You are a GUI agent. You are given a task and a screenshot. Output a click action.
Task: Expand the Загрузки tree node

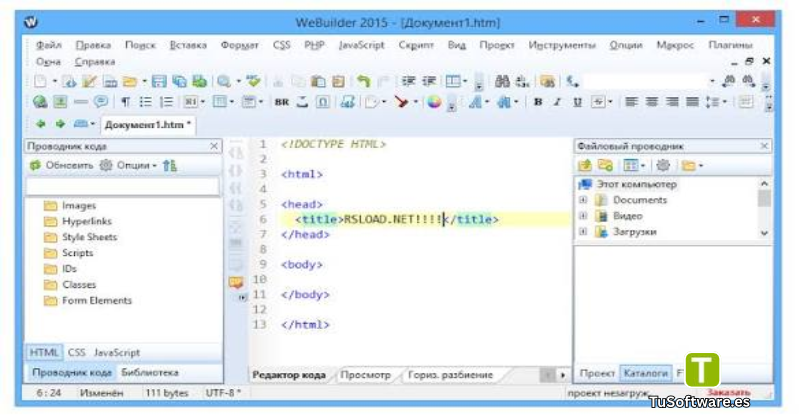[583, 232]
